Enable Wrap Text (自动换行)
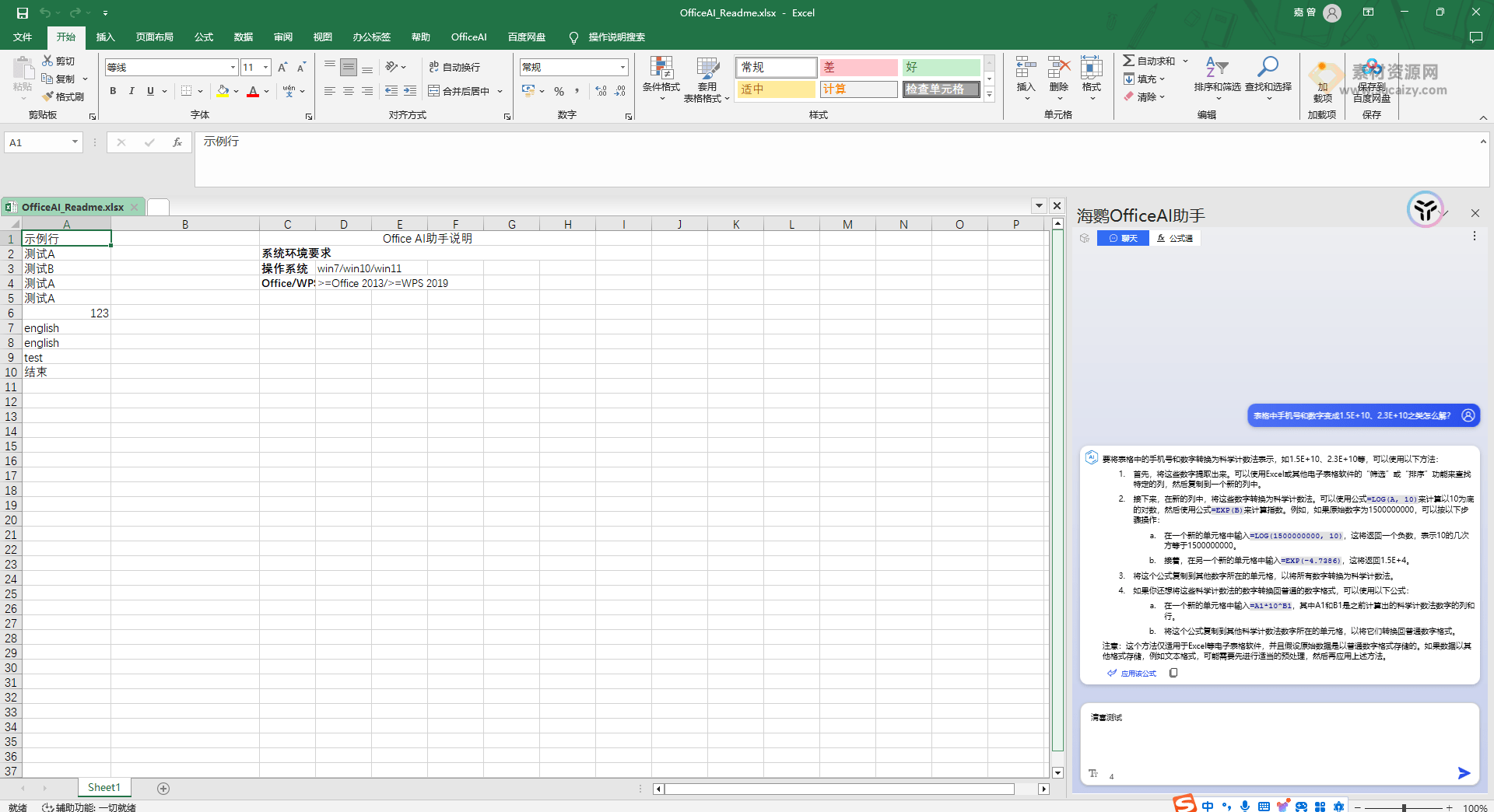Viewport: 1494px width, 812px height. [x=455, y=67]
